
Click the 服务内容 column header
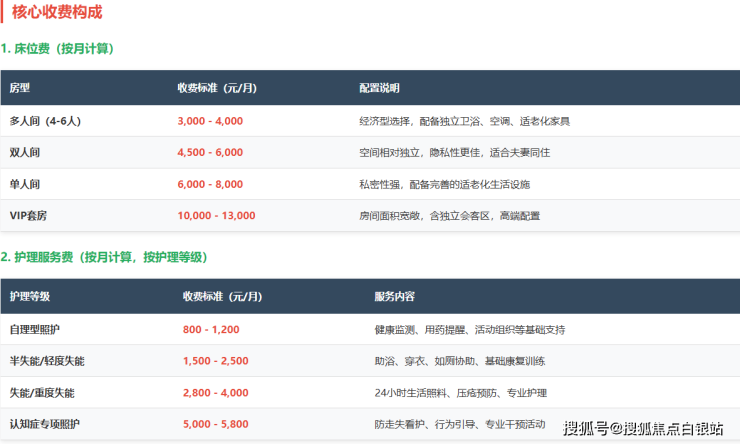[x=395, y=297]
